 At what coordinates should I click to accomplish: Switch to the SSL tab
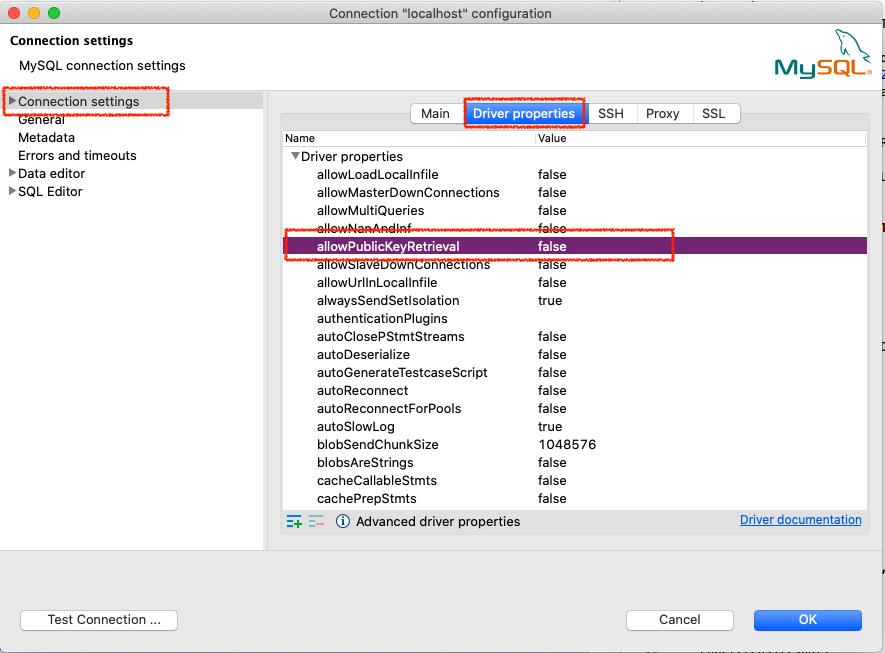point(713,114)
